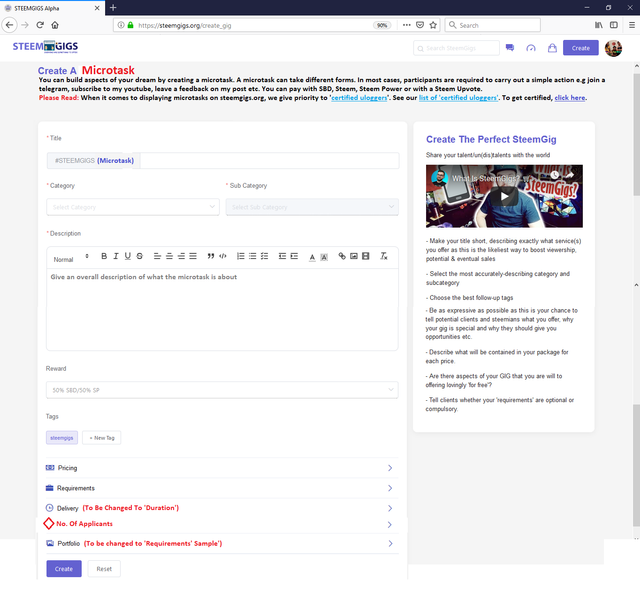Center-align description text
This screenshot has height=610, width=640.
169,256
